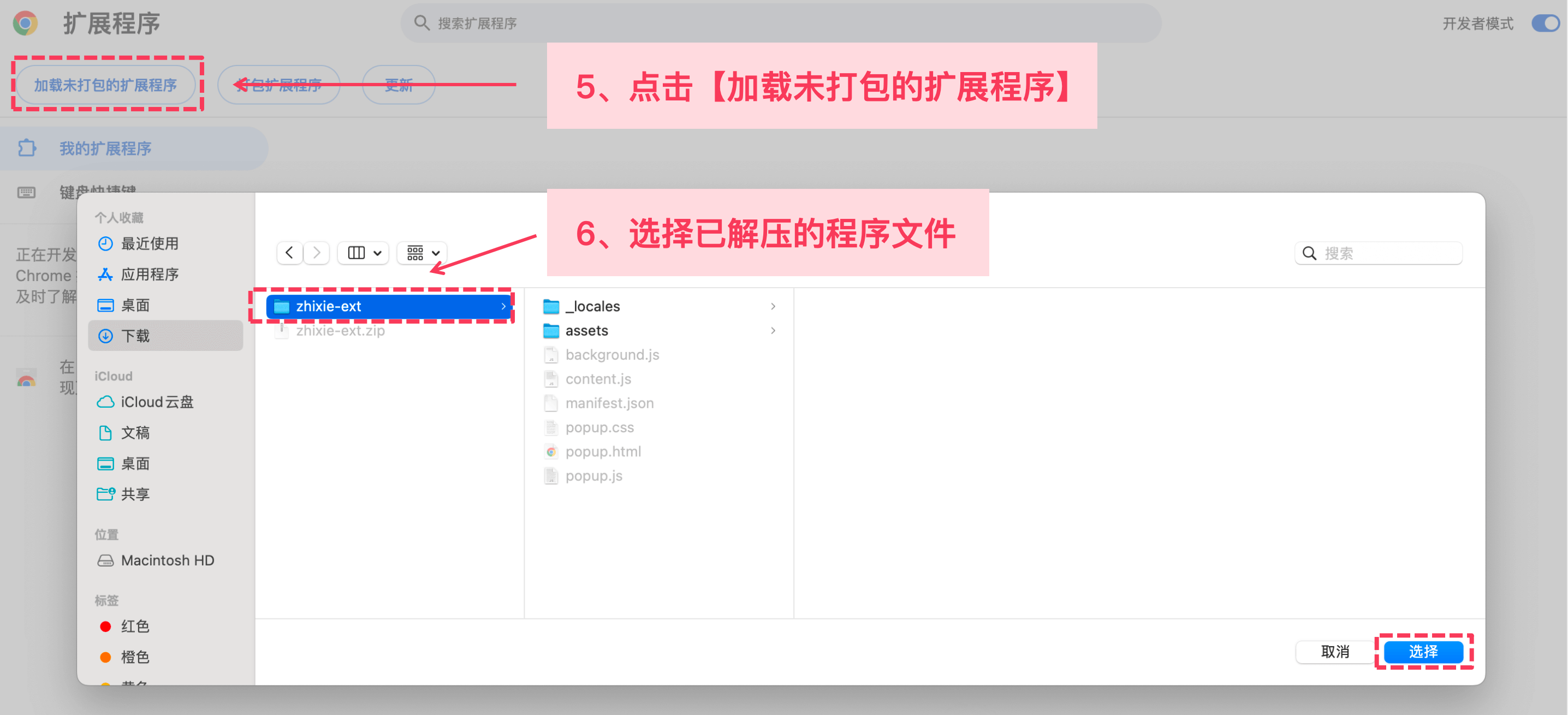Click the Chrome icon of popup.html

[x=551, y=451]
